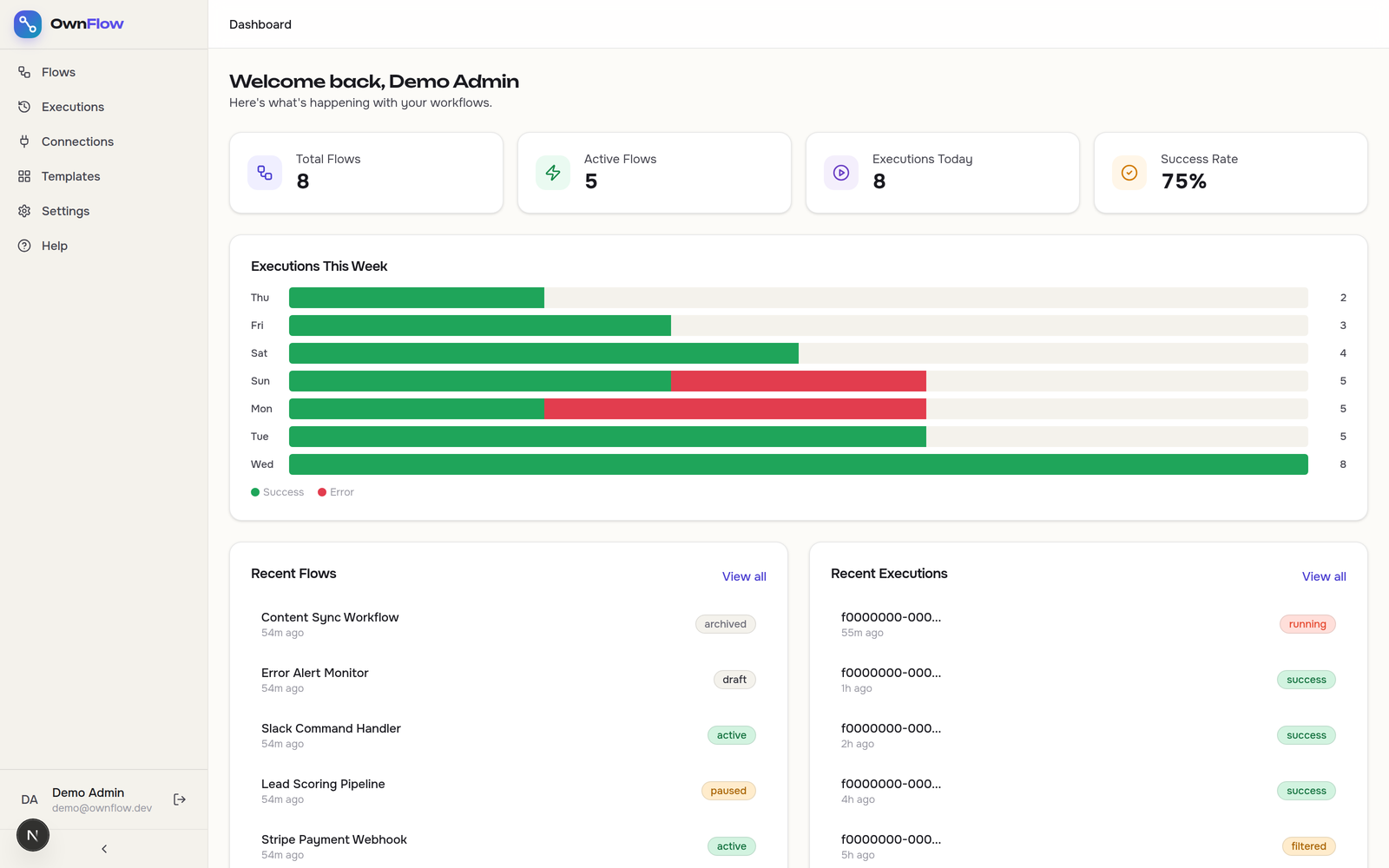Open the Settings page
1389x868 pixels.
tap(104, 211)
